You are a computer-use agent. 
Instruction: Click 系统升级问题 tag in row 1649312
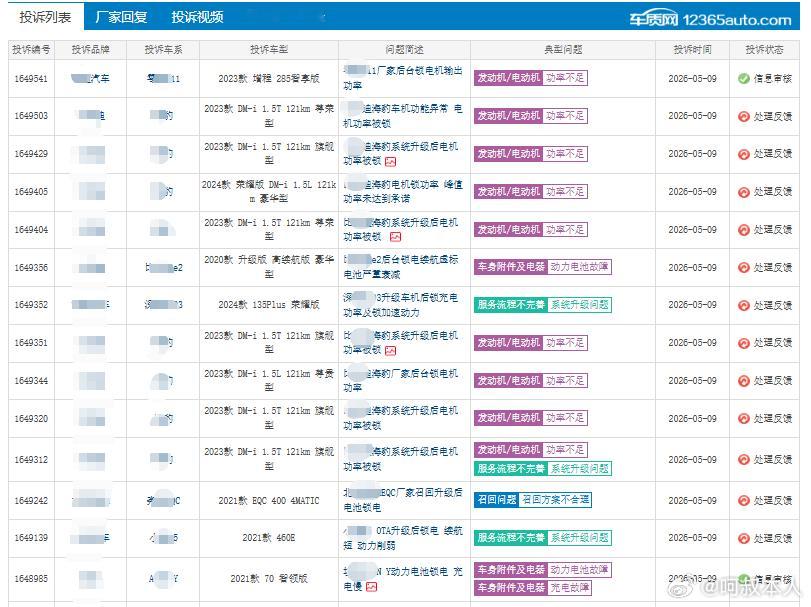coord(579,468)
